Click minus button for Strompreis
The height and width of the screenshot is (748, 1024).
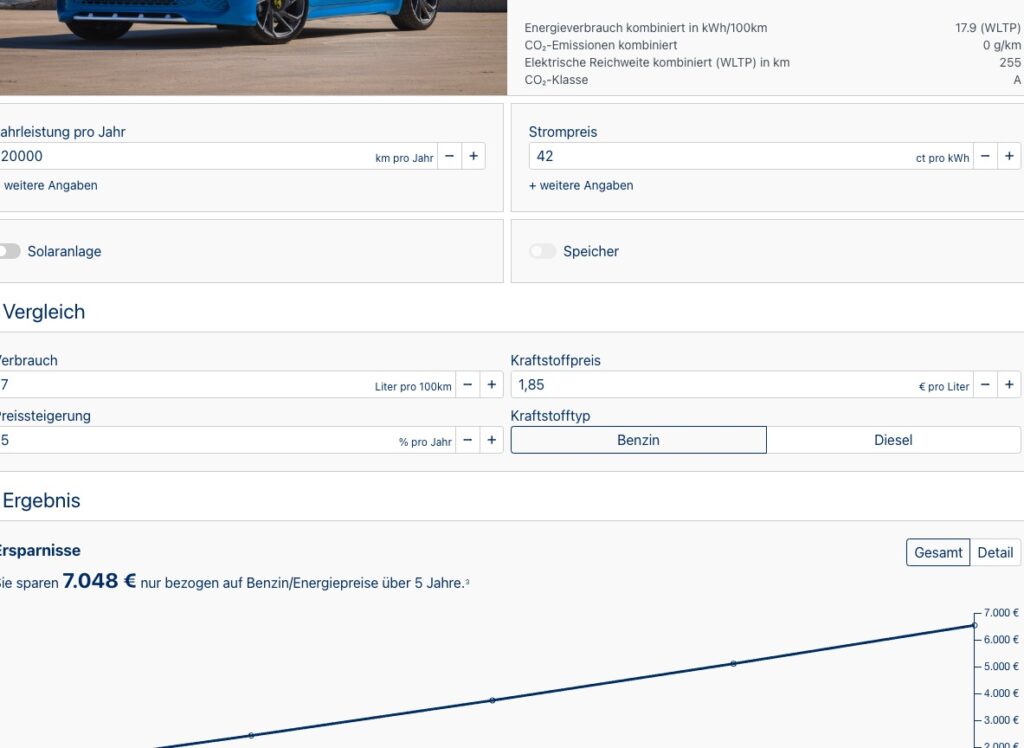985,156
